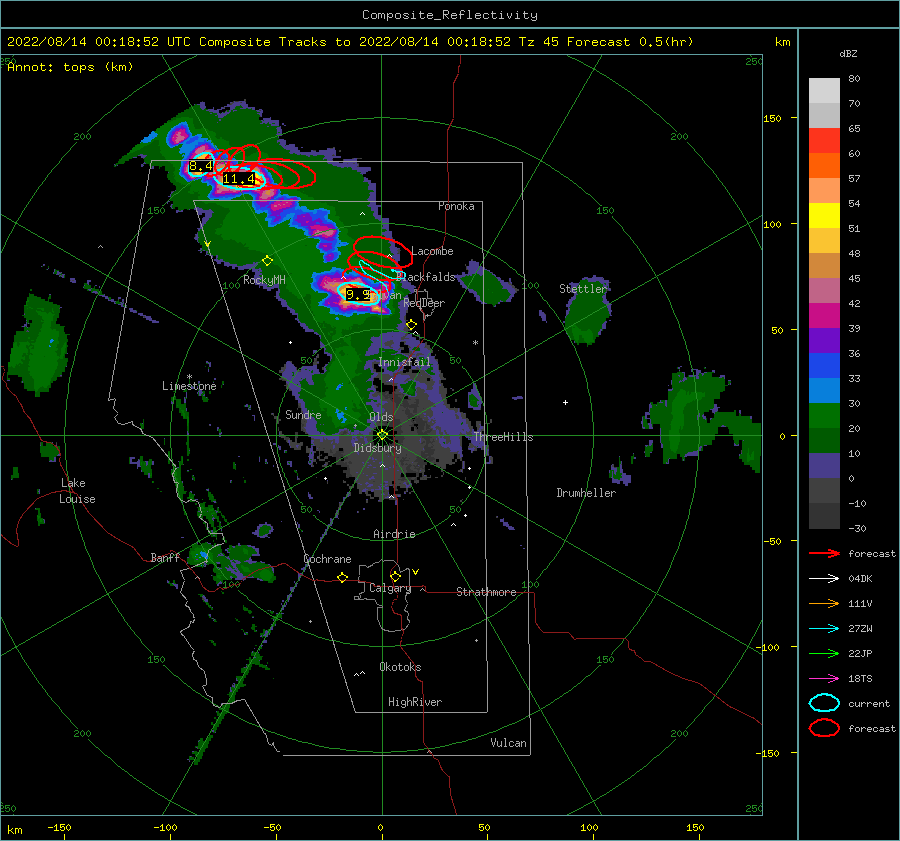Click the Okotoks label
Viewport: 900px width, 841px height.
[x=400, y=667]
